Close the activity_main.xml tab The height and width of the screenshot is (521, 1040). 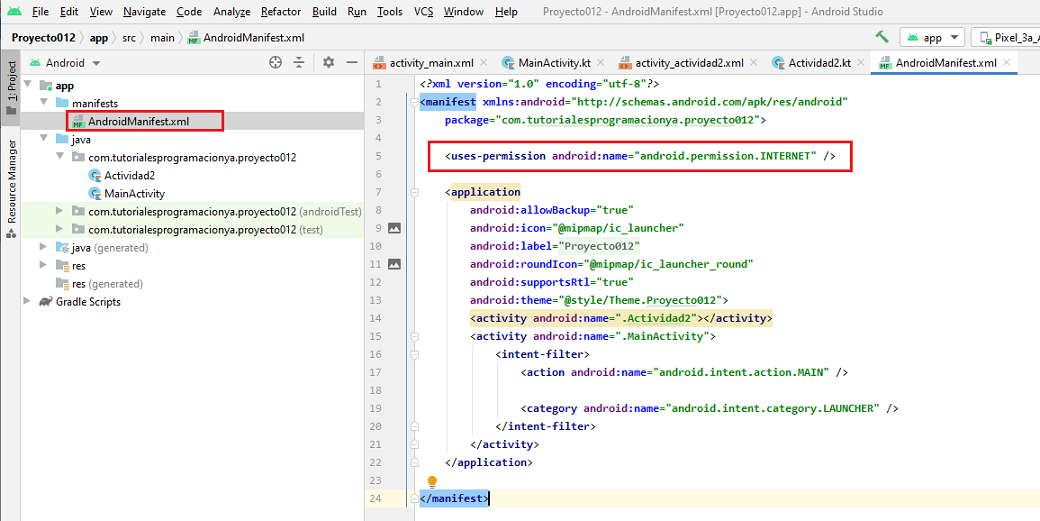point(484,62)
